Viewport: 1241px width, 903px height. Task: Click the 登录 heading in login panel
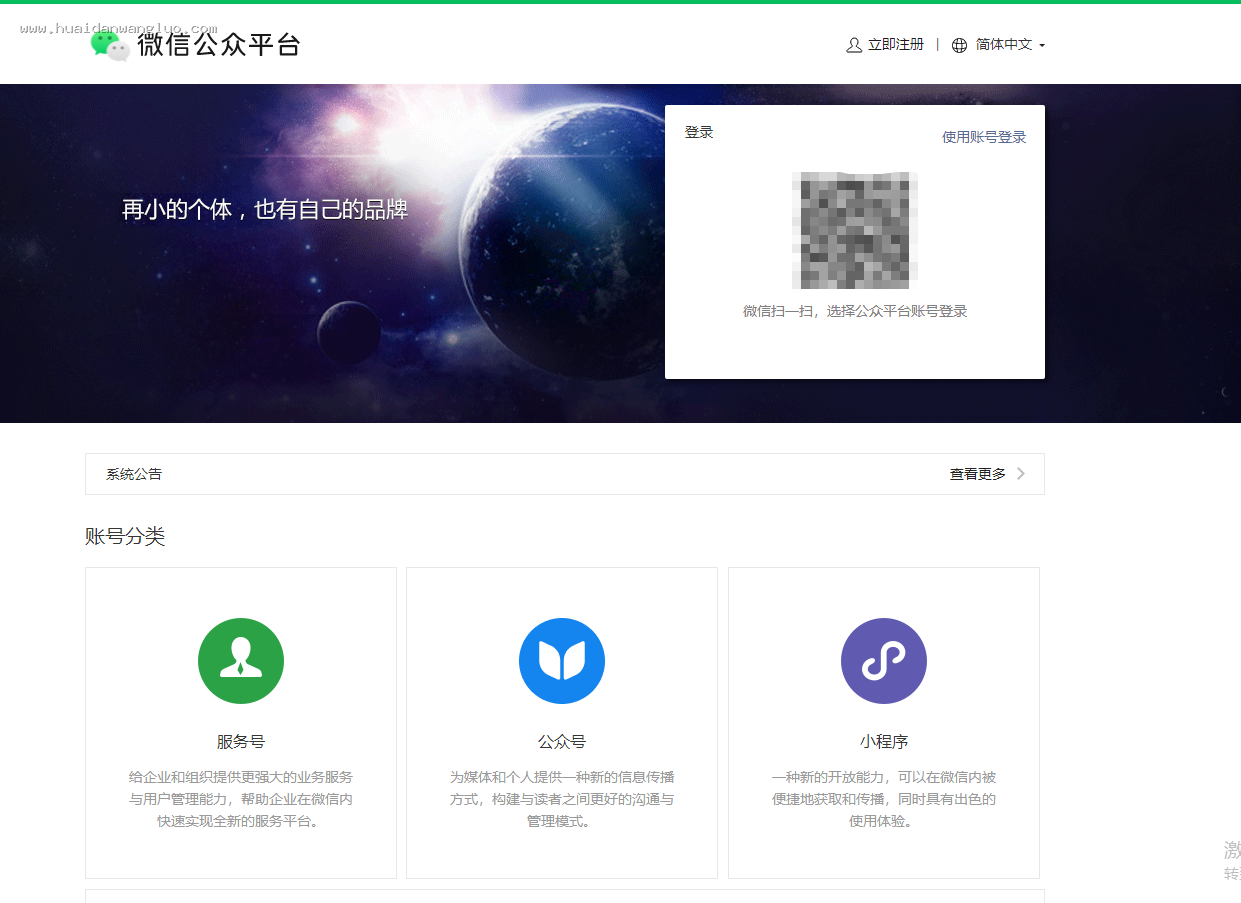tap(699, 132)
